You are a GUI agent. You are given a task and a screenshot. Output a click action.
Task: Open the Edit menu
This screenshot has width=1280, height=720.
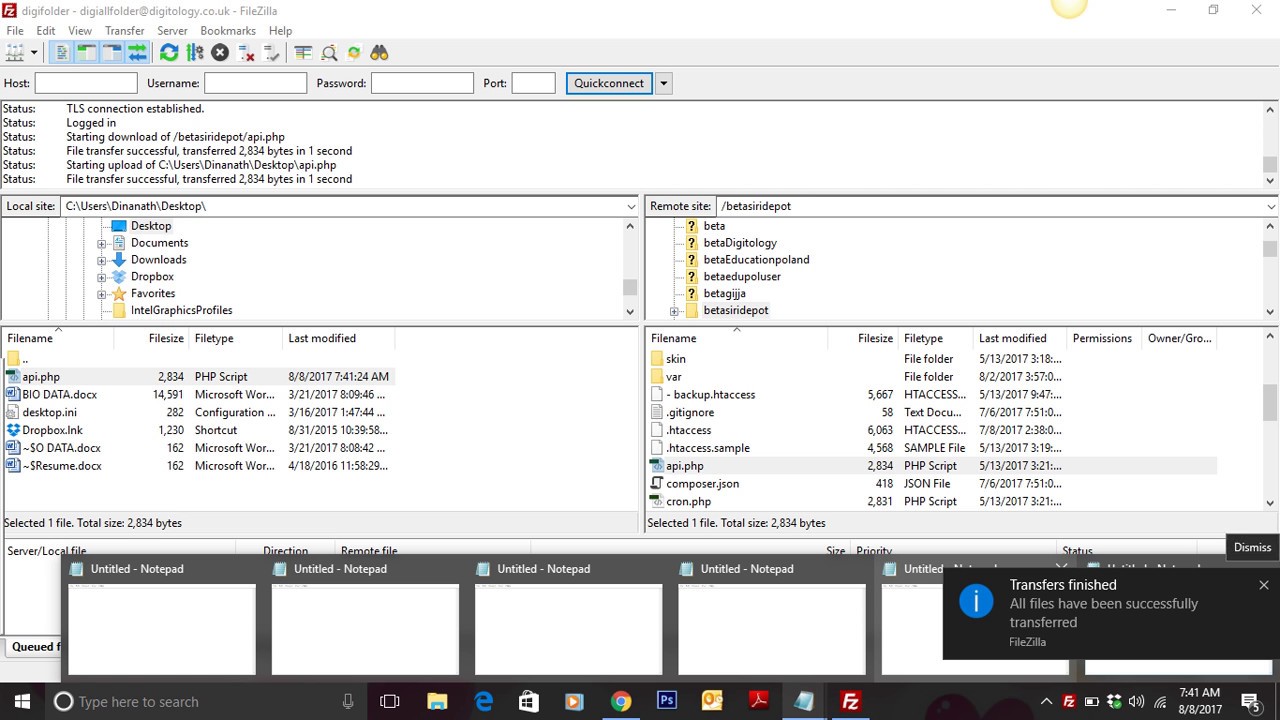46,31
